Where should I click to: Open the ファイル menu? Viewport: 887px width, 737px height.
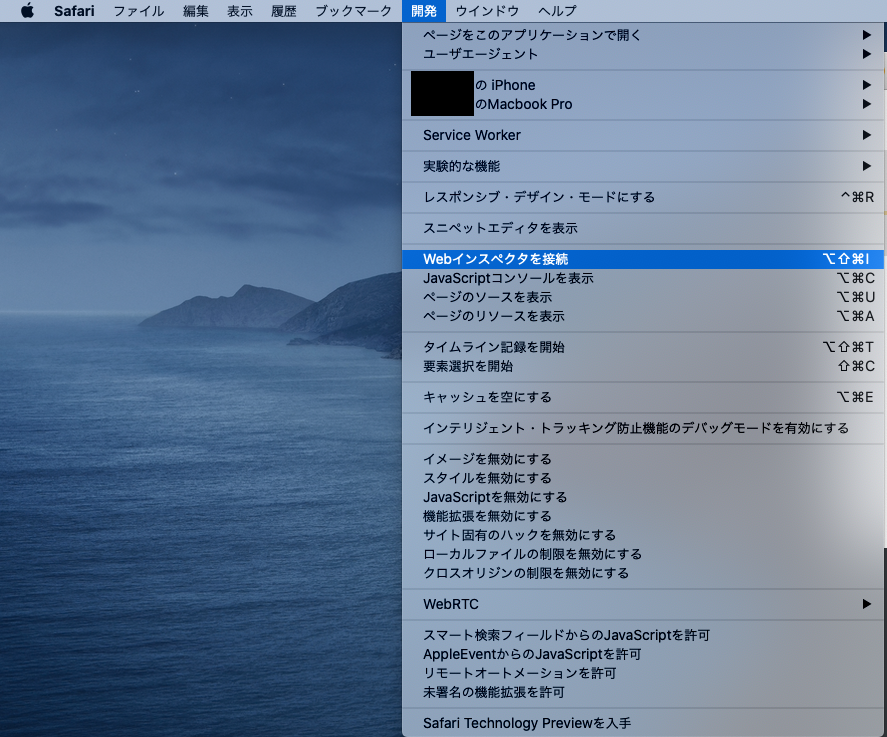[139, 11]
